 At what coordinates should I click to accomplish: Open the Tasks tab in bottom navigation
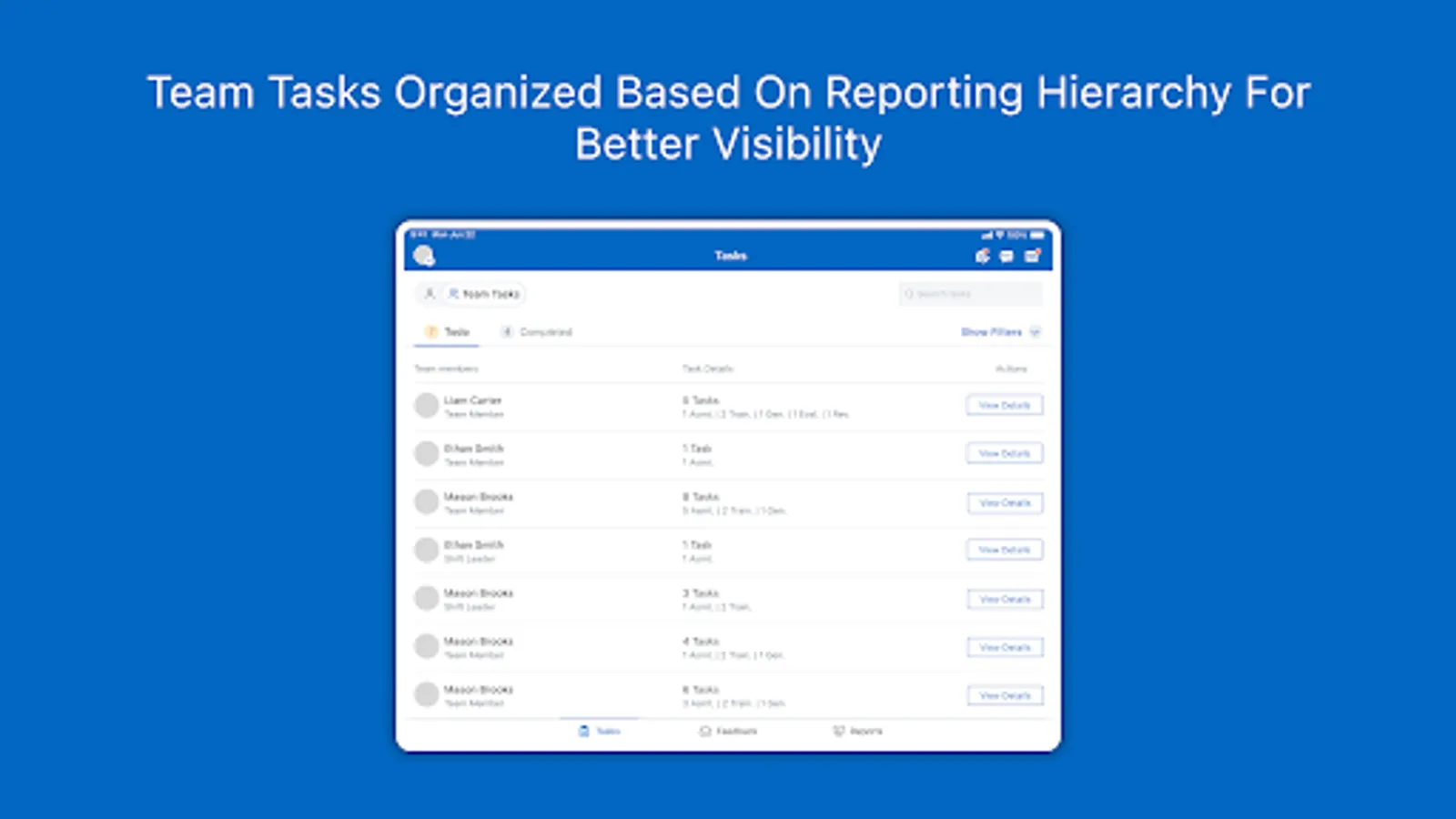point(600,732)
